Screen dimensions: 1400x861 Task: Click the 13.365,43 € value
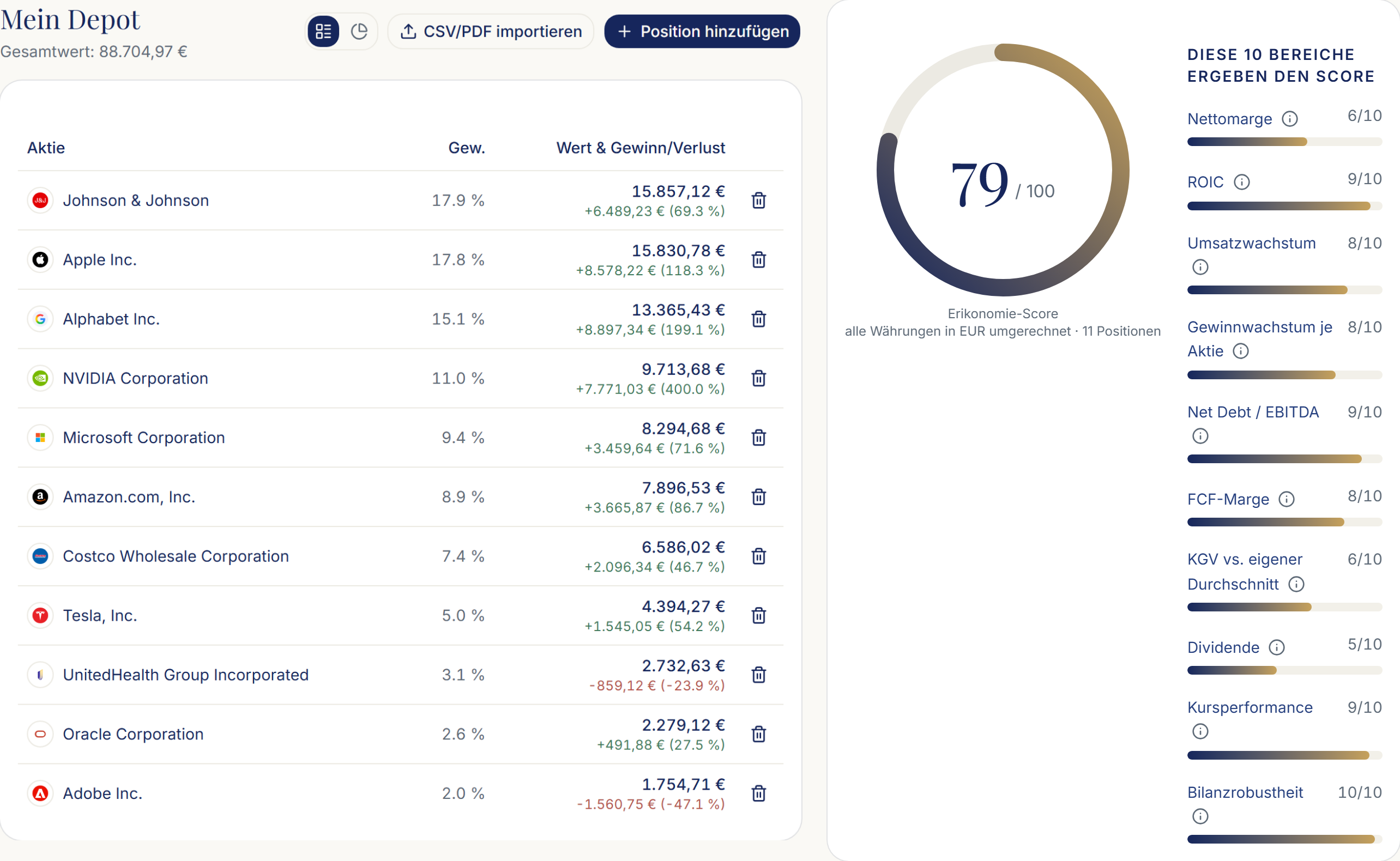[678, 310]
